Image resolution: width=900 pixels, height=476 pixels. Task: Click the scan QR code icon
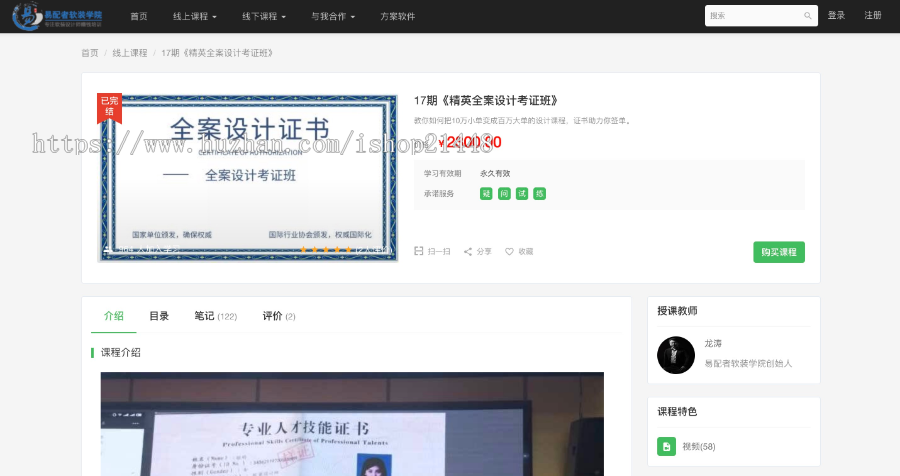click(418, 251)
